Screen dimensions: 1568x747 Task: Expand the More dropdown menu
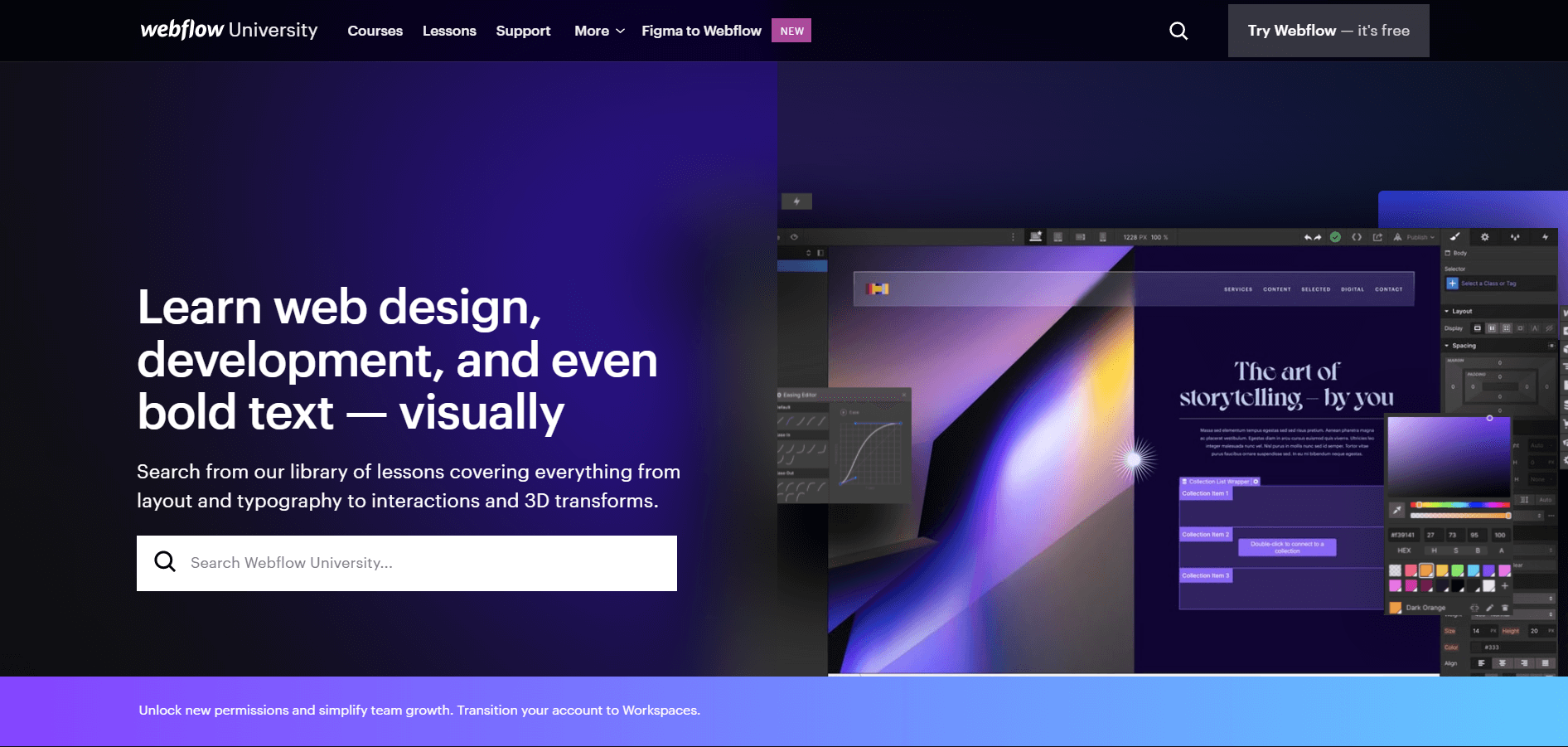click(599, 31)
